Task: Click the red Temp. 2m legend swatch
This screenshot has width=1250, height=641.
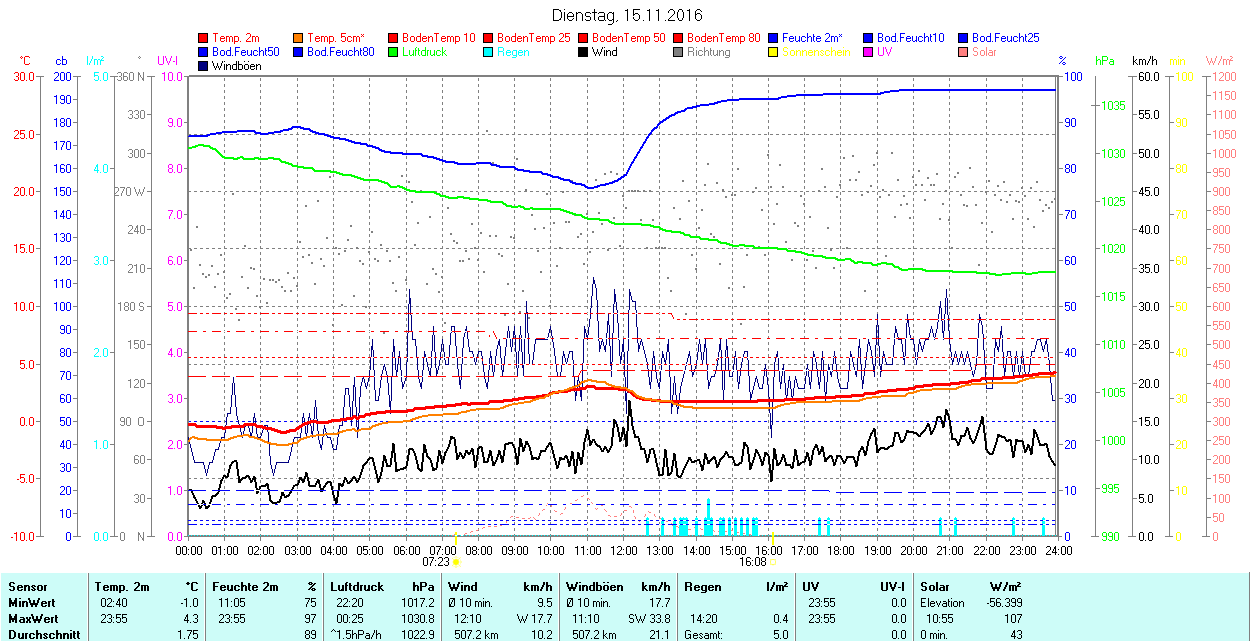Action: (204, 38)
